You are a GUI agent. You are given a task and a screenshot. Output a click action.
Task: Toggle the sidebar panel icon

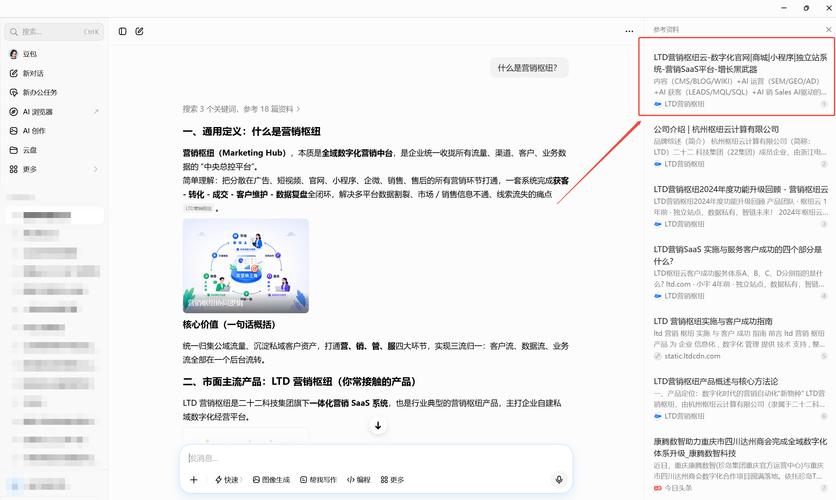(123, 31)
